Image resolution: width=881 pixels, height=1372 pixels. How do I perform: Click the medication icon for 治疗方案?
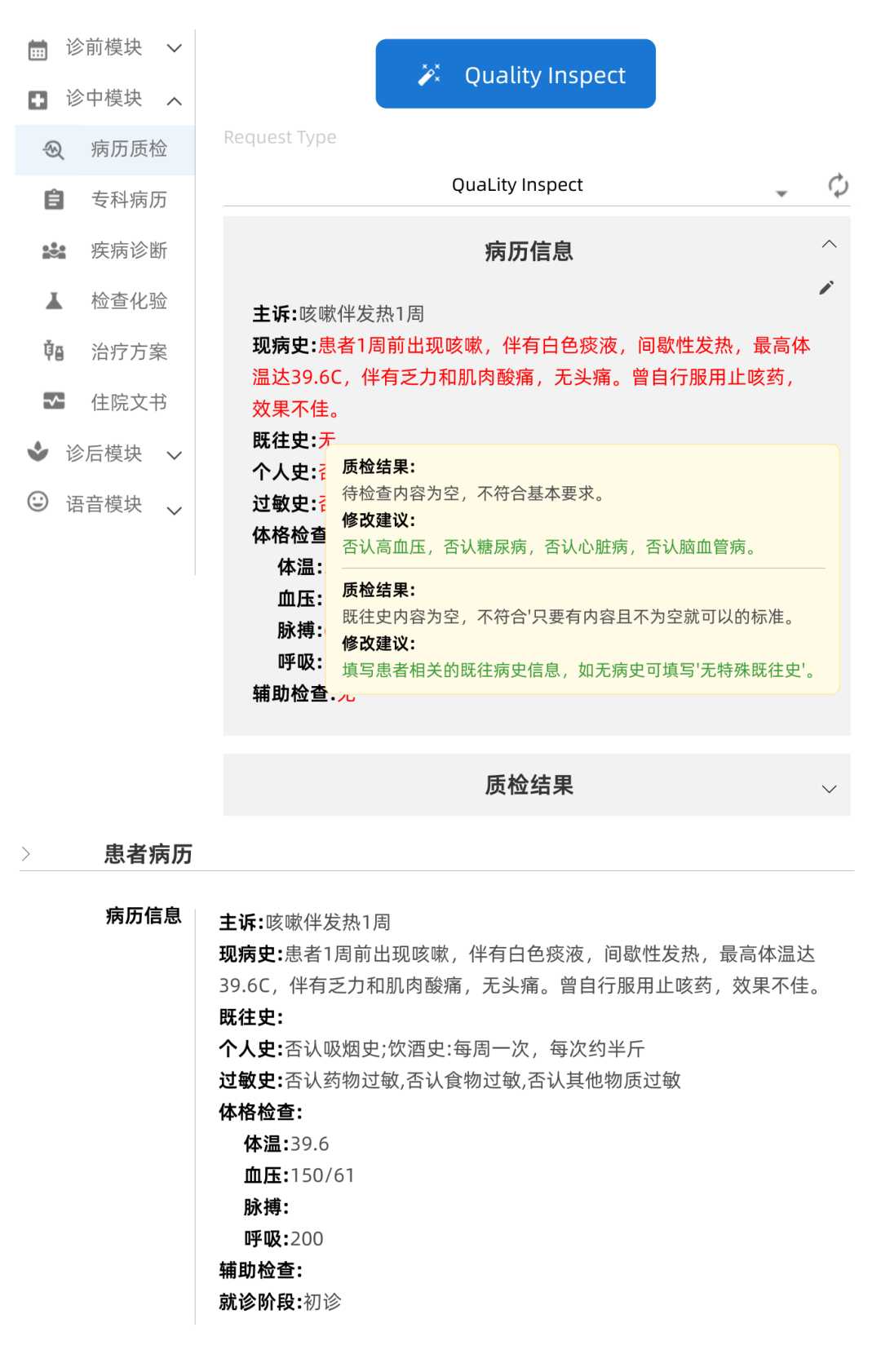click(54, 352)
